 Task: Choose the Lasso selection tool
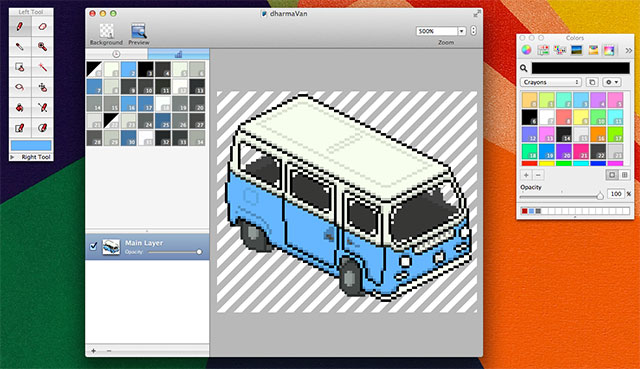(20, 87)
